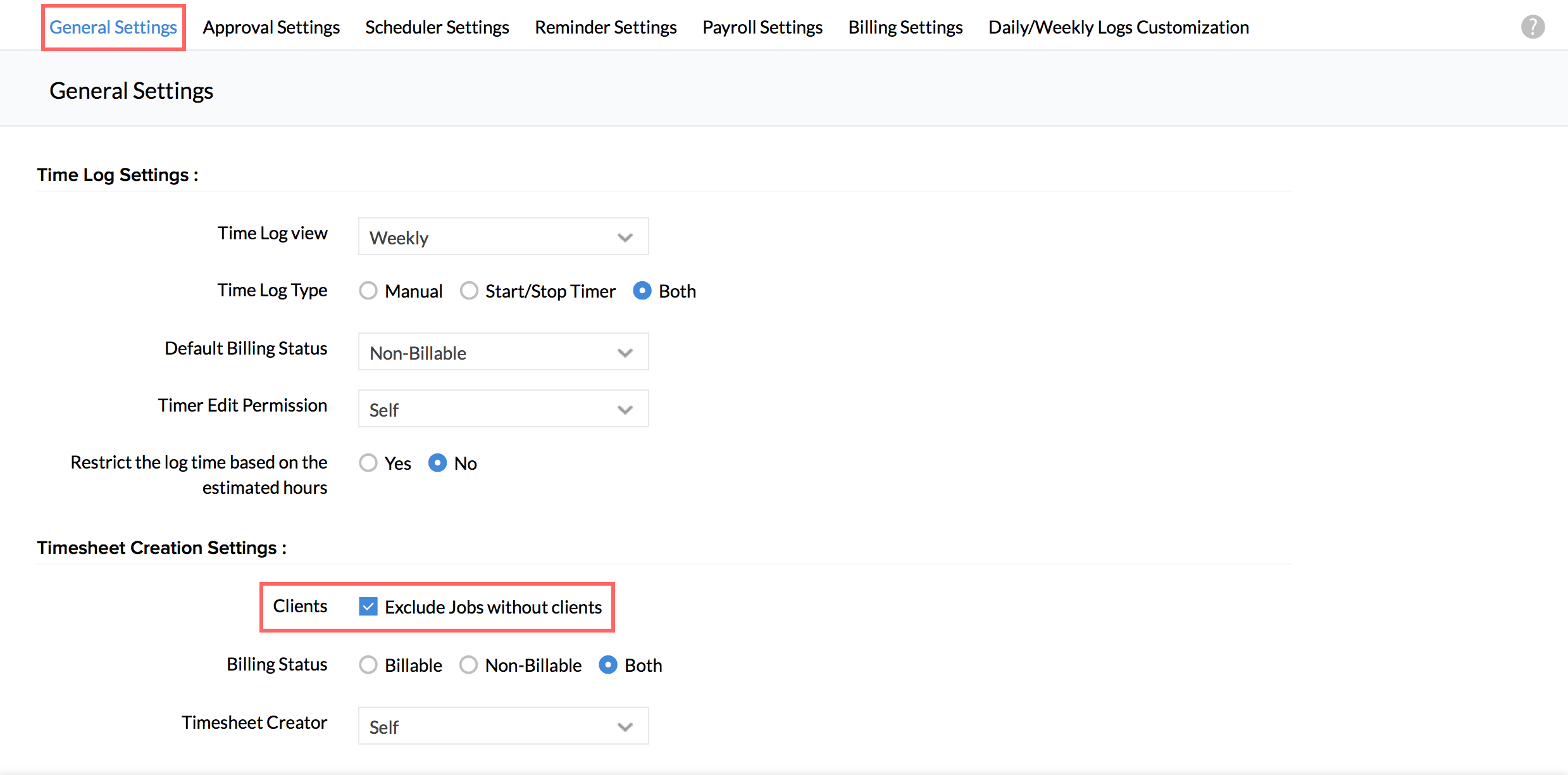Image resolution: width=1568 pixels, height=775 pixels.
Task: Set restrict log time to Yes
Action: (368, 463)
